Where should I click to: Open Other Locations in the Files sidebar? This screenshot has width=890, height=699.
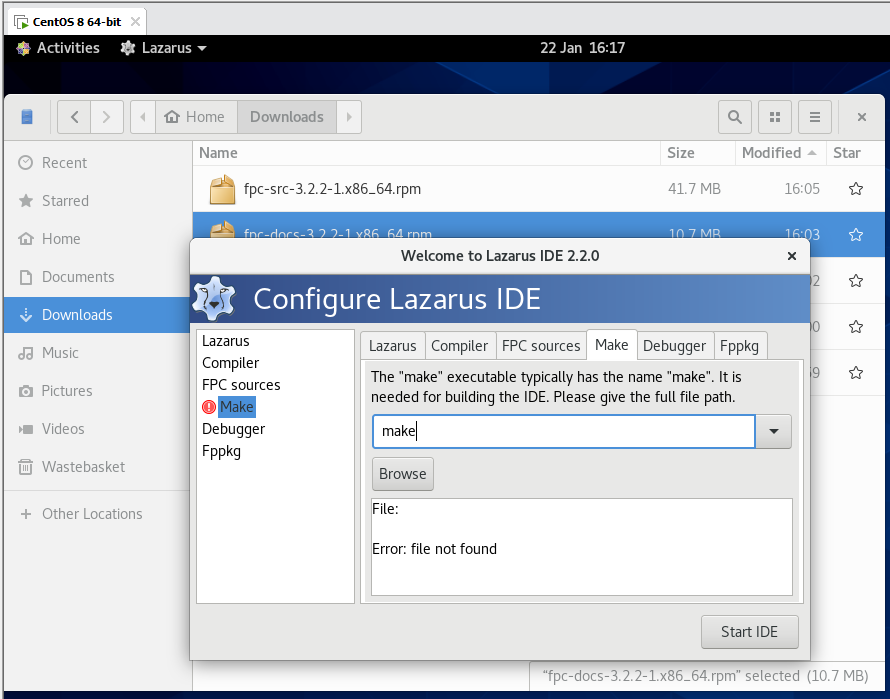pos(96,514)
